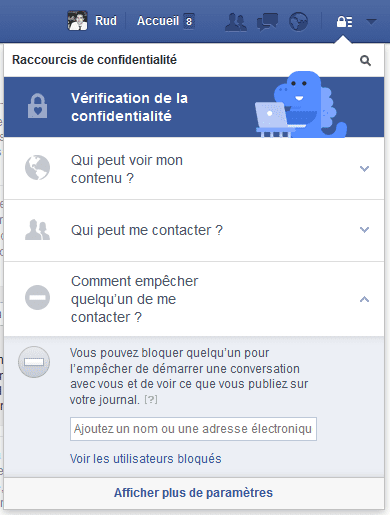Collapse 'Comment empêcher quelqu'un de me contacter ?' chevron

(364, 299)
